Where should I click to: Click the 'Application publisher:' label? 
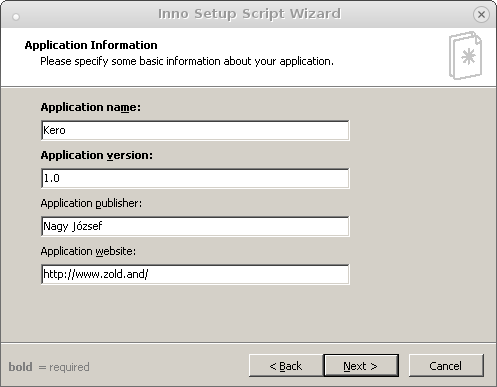[x=91, y=203]
